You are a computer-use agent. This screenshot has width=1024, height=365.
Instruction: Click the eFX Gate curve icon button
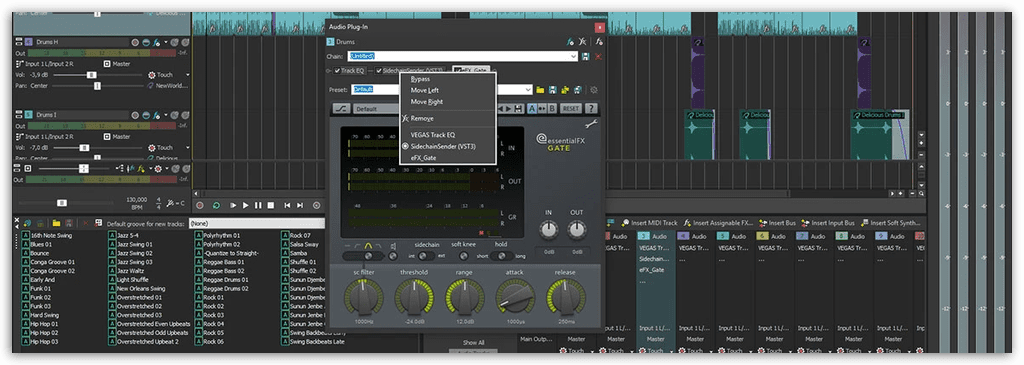point(342,108)
